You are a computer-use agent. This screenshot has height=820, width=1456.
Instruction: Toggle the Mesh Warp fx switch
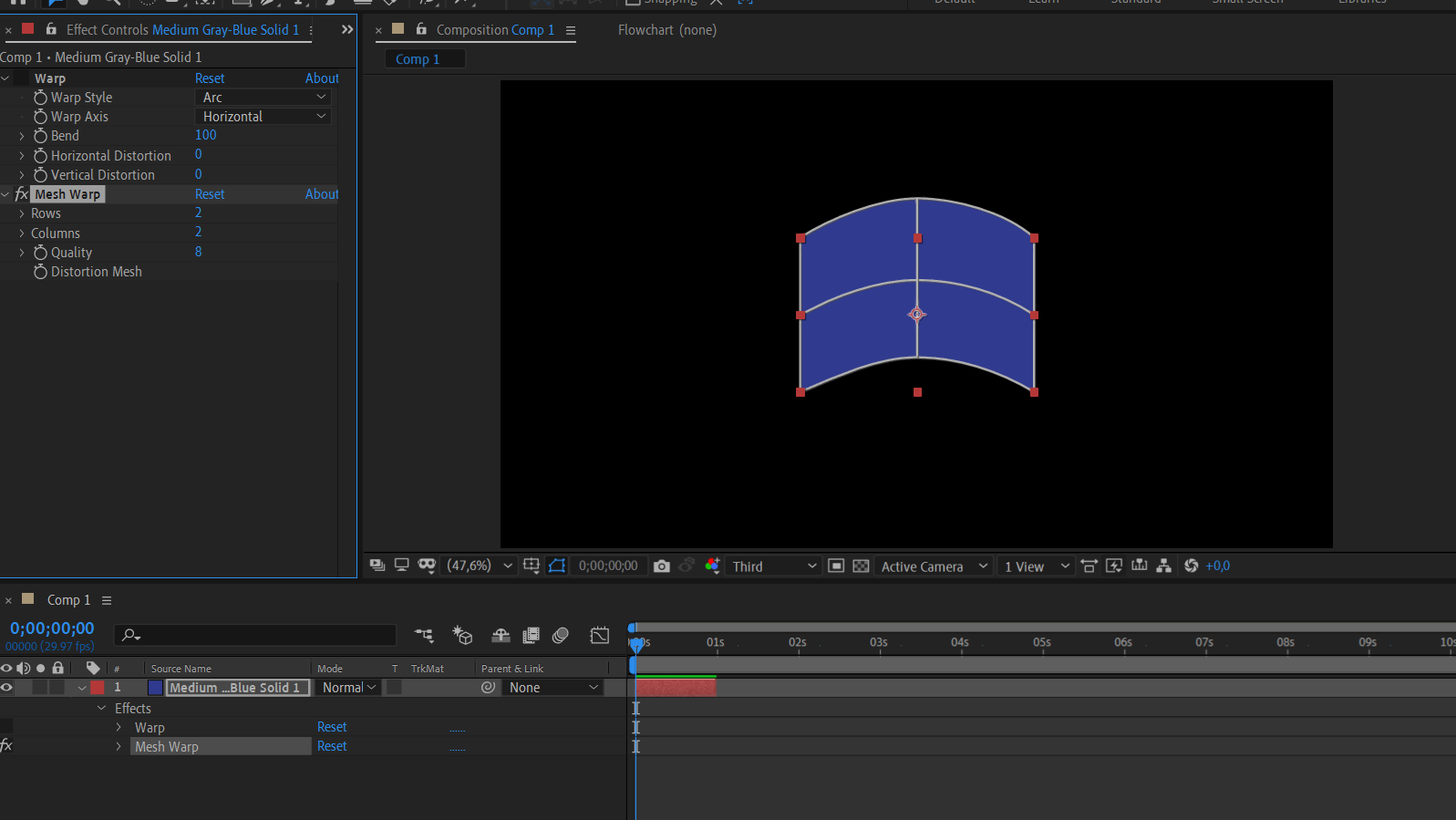click(x=22, y=194)
